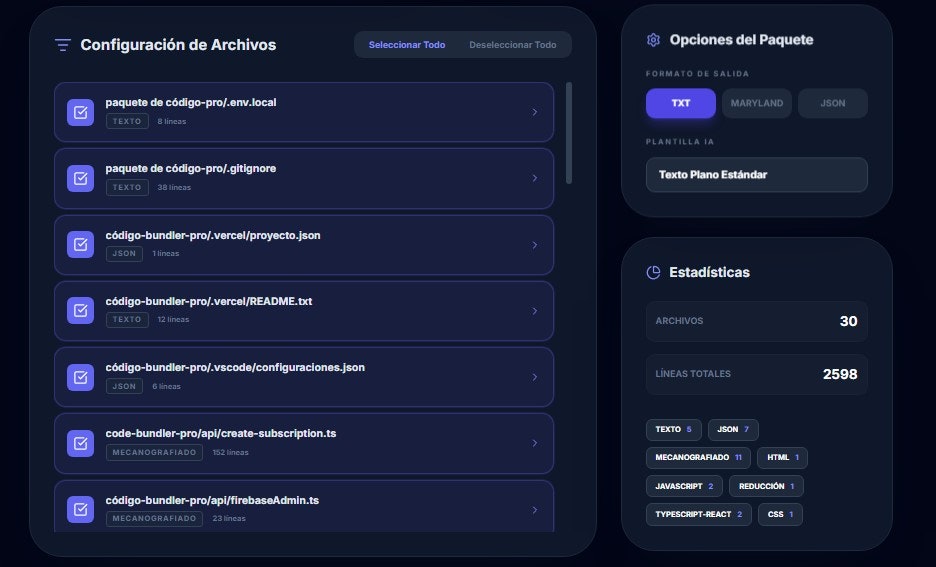Click Deseleccionar Todo button
The width and height of the screenshot is (936, 567).
(513, 45)
